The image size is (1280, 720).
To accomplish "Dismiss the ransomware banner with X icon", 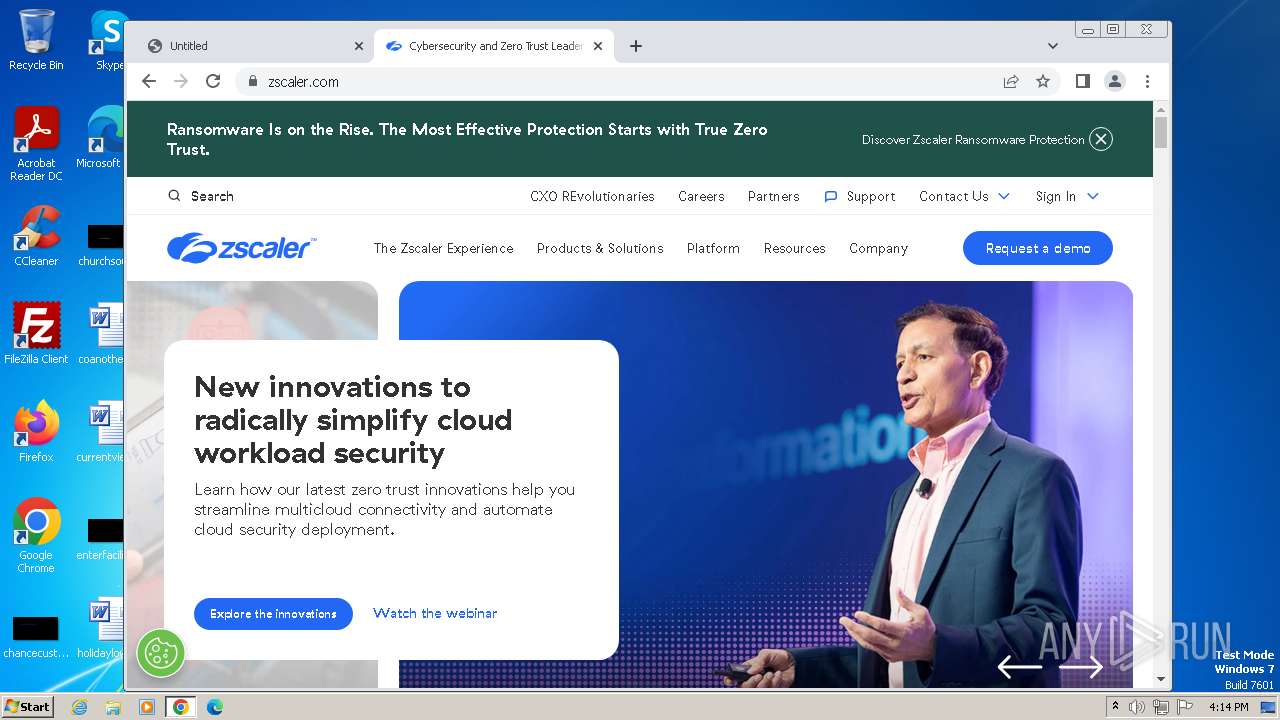I will 1101,139.
